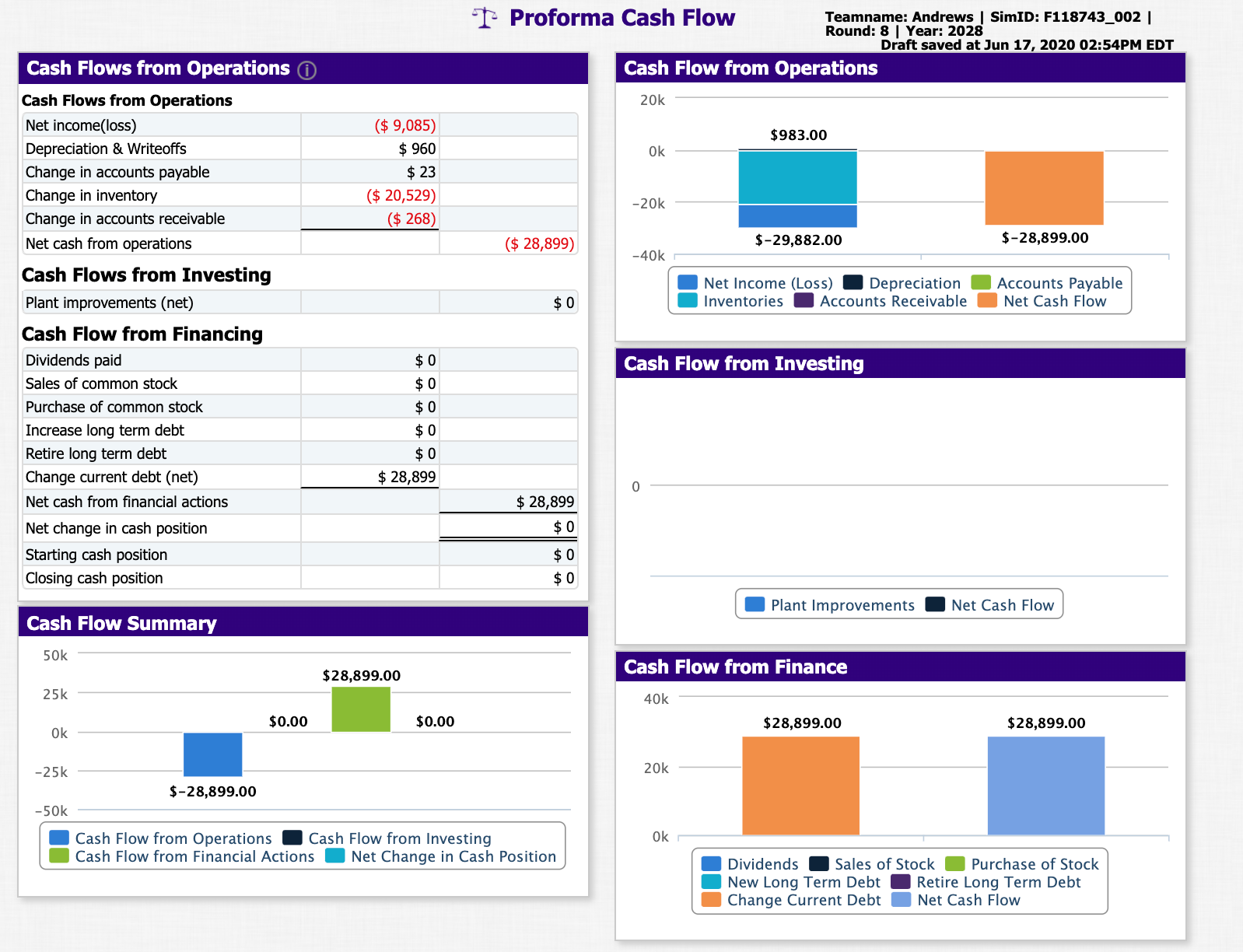Click the Dividends paid row label
Screen dimensions: 1243x952
74,360
